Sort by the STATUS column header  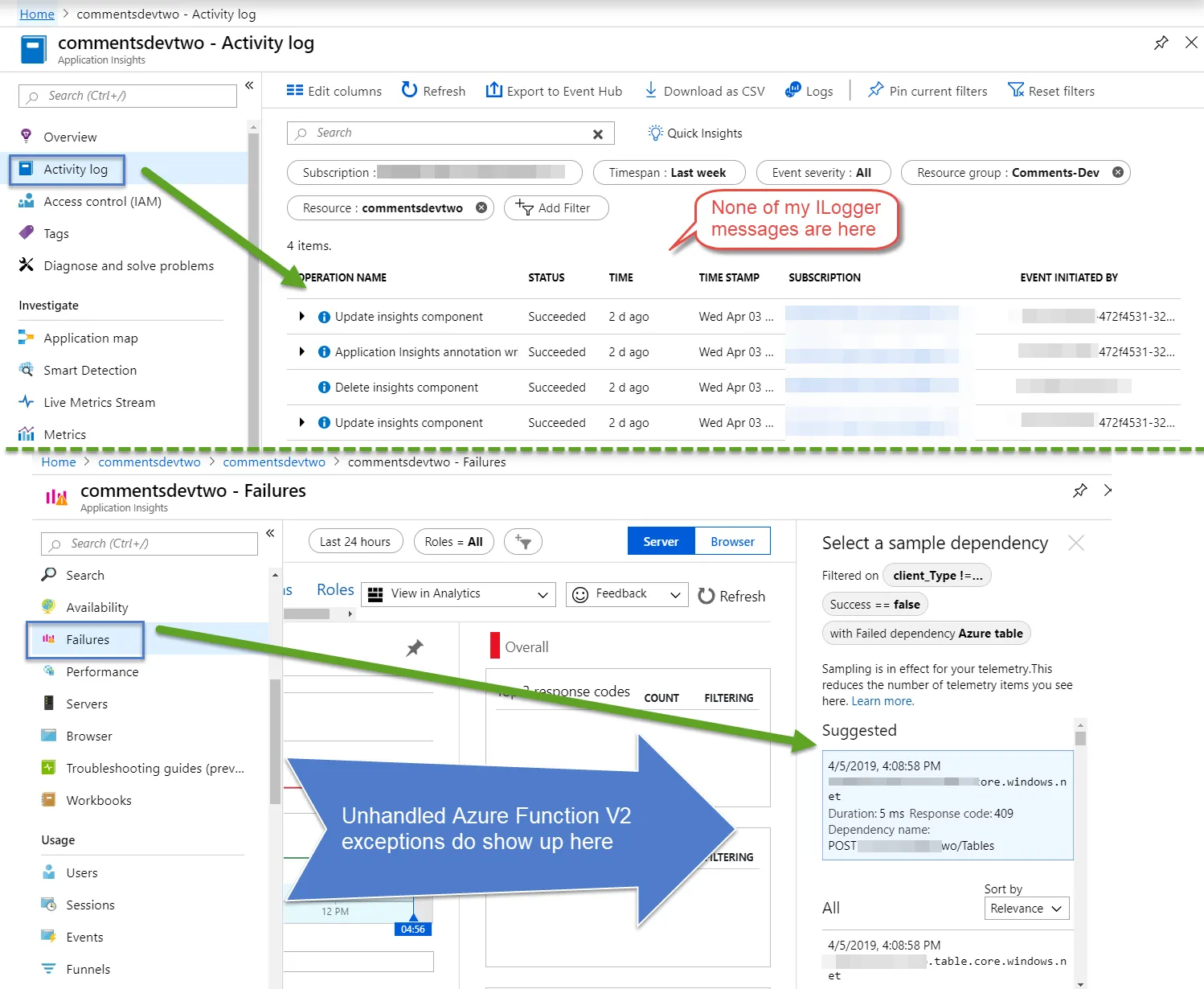click(x=547, y=277)
